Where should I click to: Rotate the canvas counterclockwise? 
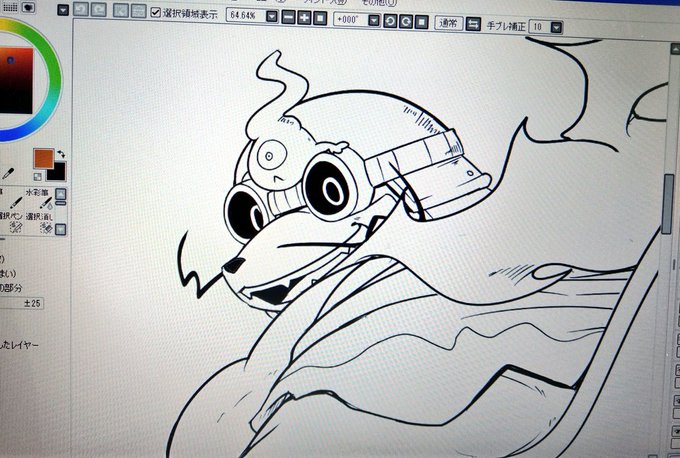tap(390, 21)
